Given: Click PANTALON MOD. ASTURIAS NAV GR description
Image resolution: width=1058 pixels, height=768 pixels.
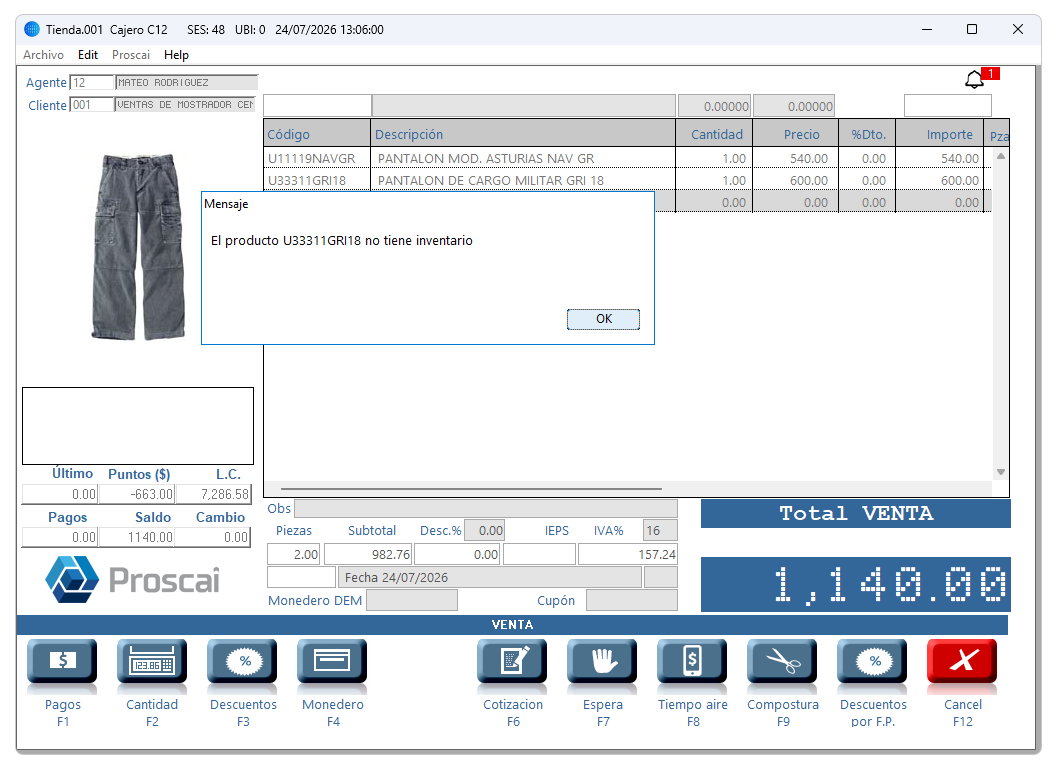Looking at the screenshot, I should [x=486, y=159].
